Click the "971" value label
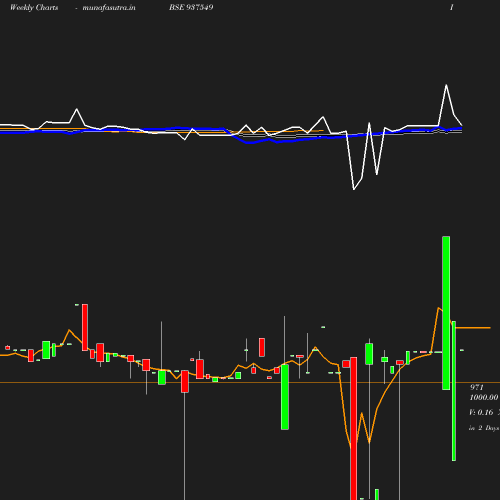Screen dimensions: 500x500 coord(477,387)
